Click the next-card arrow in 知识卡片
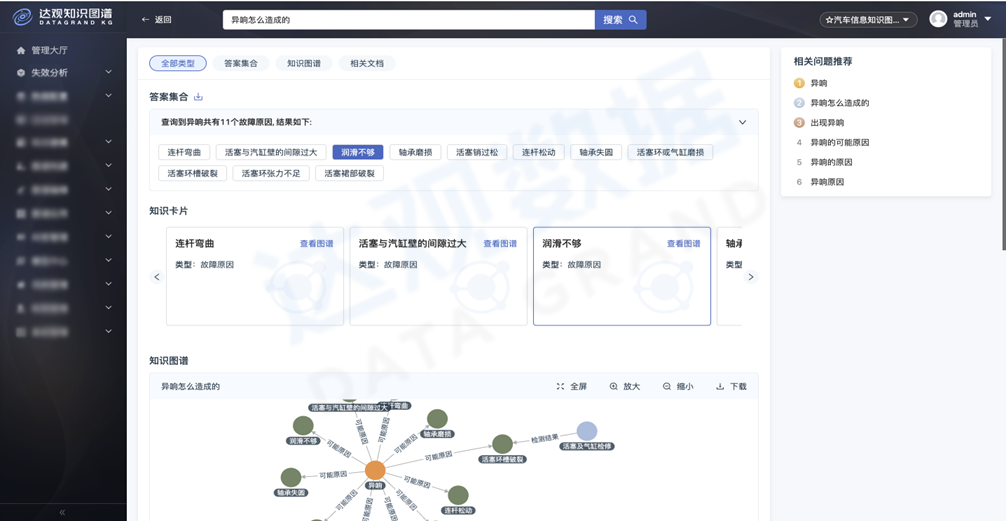The width and height of the screenshot is (1006, 521). (x=751, y=277)
